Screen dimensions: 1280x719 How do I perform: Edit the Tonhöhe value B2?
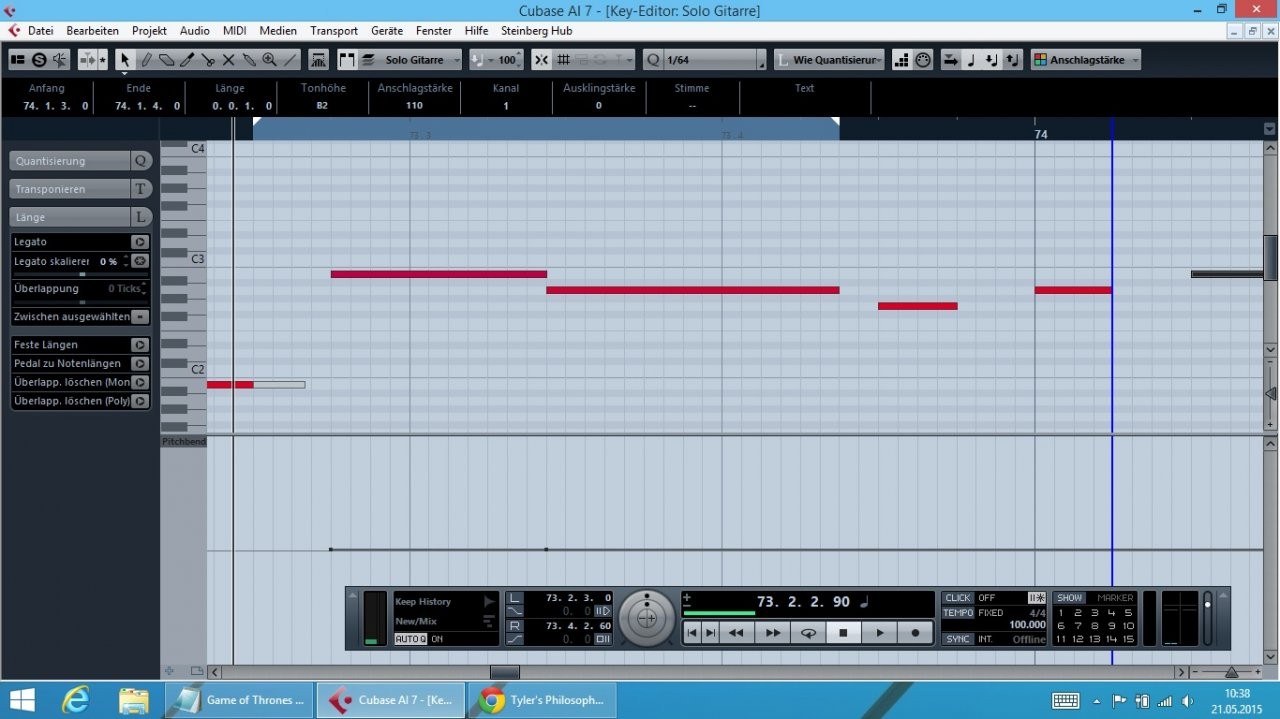[x=322, y=106]
